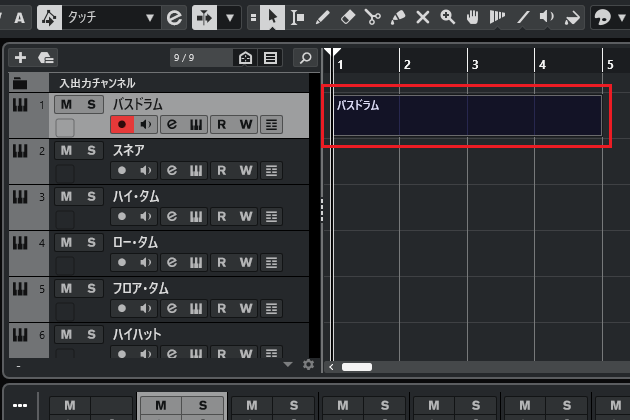The width and height of the screenshot is (630, 420).
Task: Enable Read automation on バスドラム track
Action: [x=221, y=125]
